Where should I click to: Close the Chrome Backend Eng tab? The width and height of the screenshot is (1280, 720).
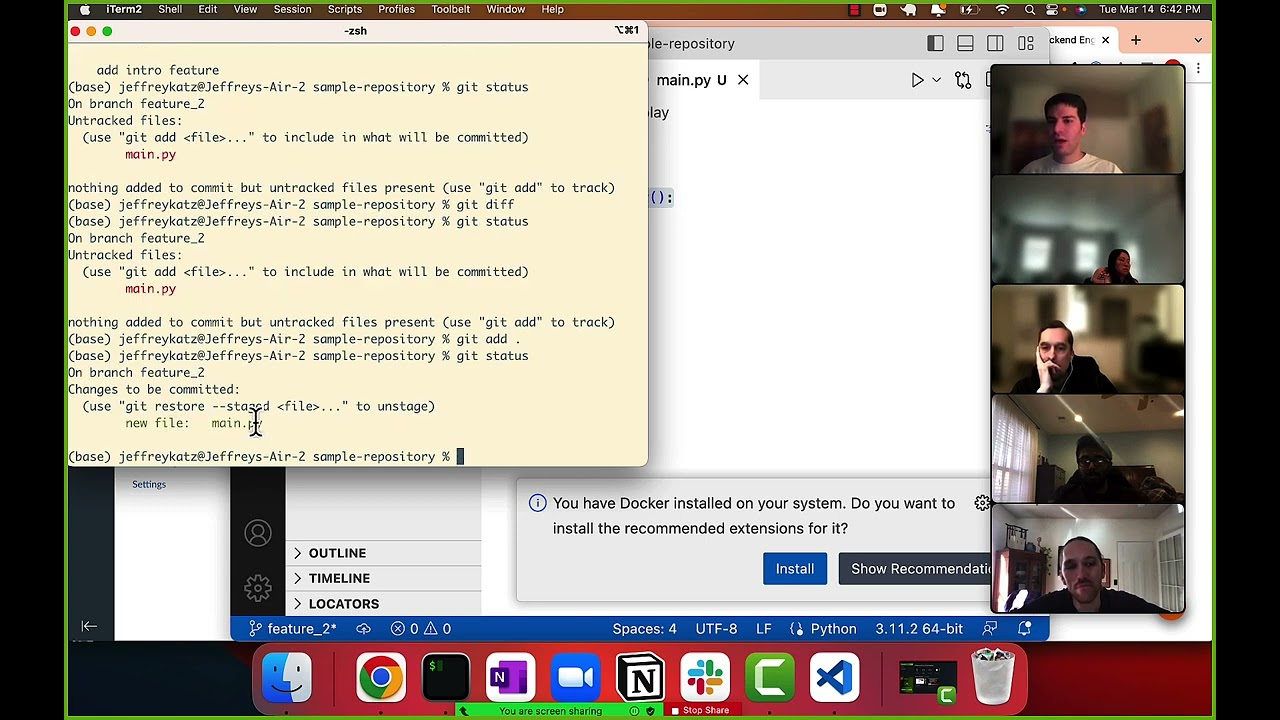[1105, 40]
